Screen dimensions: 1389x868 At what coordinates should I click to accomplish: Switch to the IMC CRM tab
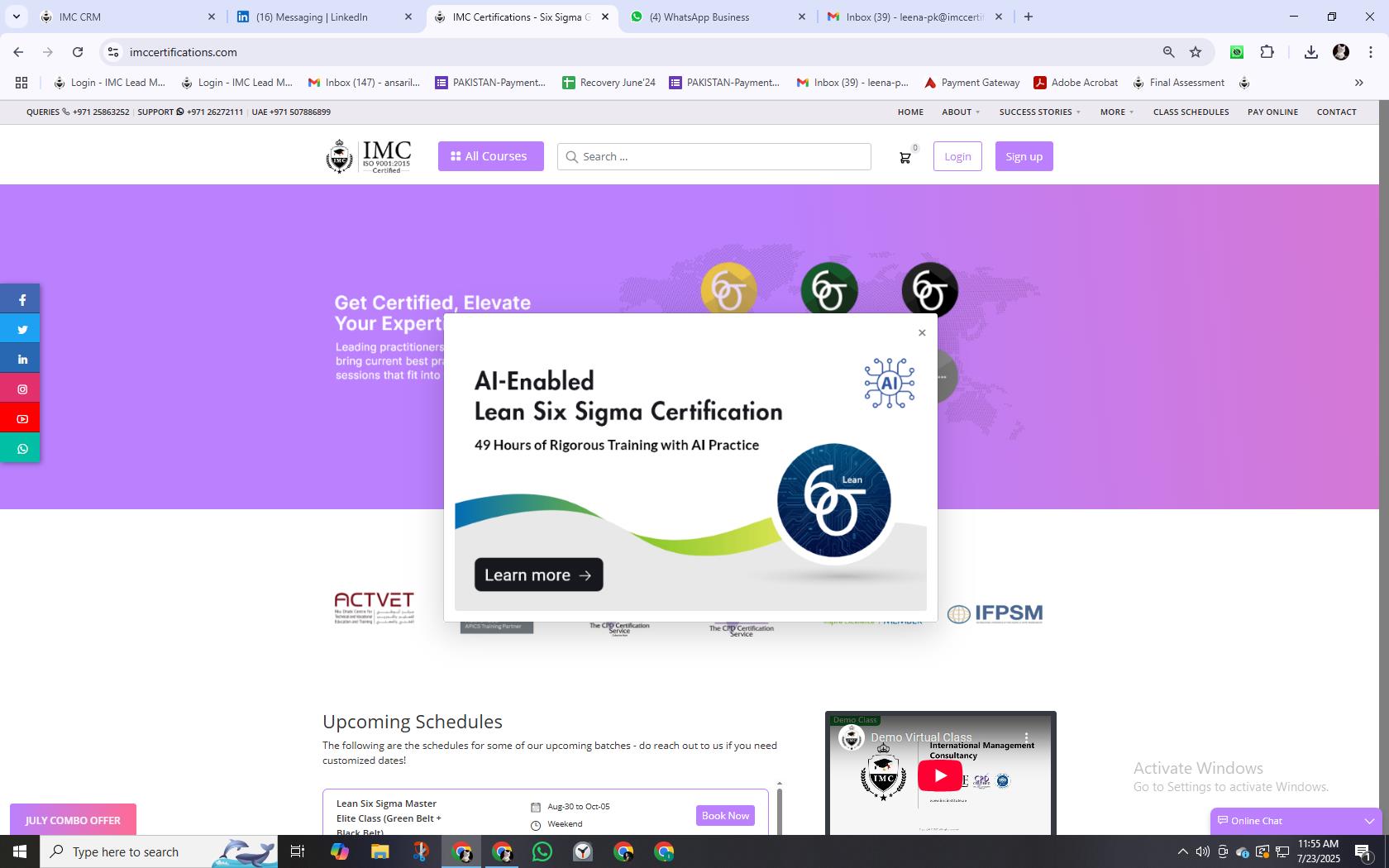[x=128, y=17]
